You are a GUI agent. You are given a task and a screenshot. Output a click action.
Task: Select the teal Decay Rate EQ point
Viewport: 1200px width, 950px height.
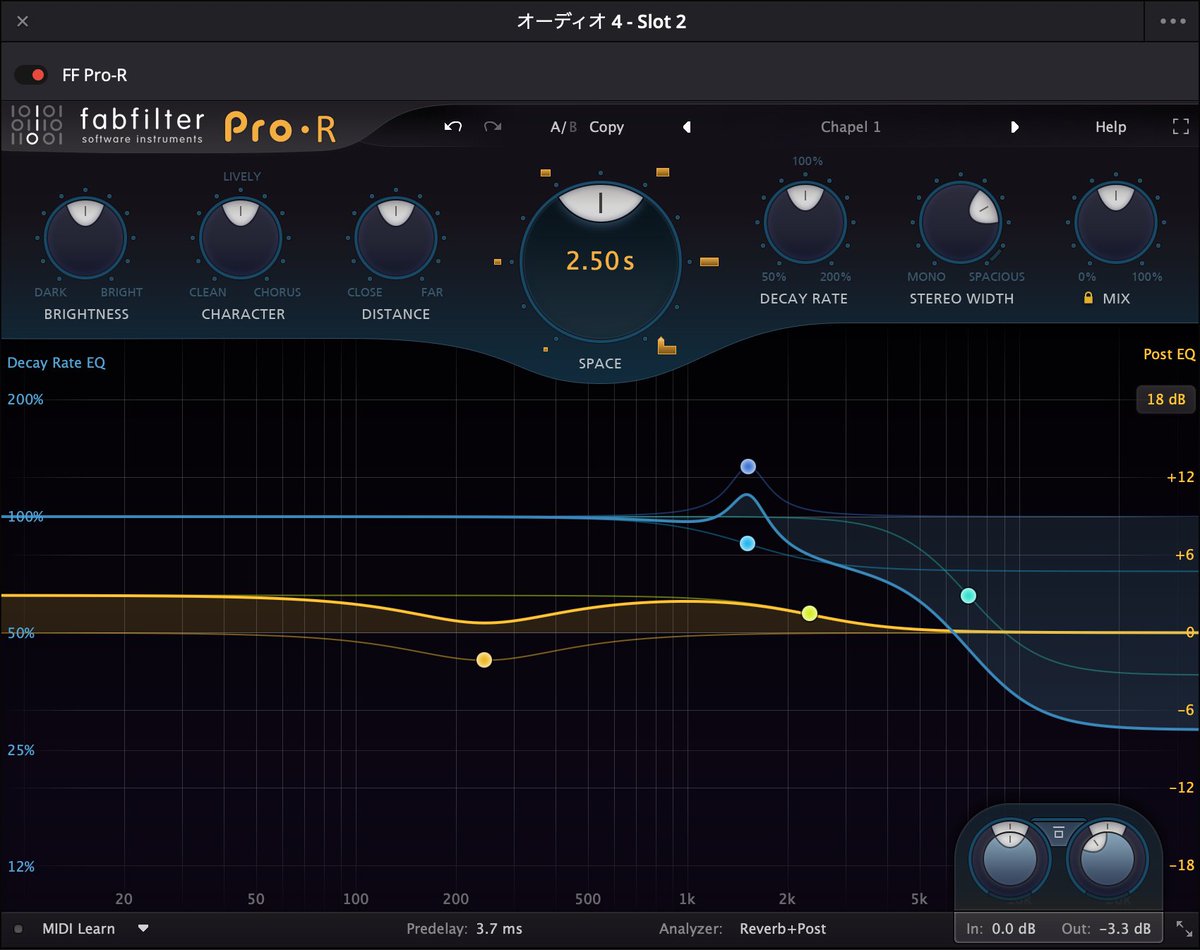tap(968, 596)
